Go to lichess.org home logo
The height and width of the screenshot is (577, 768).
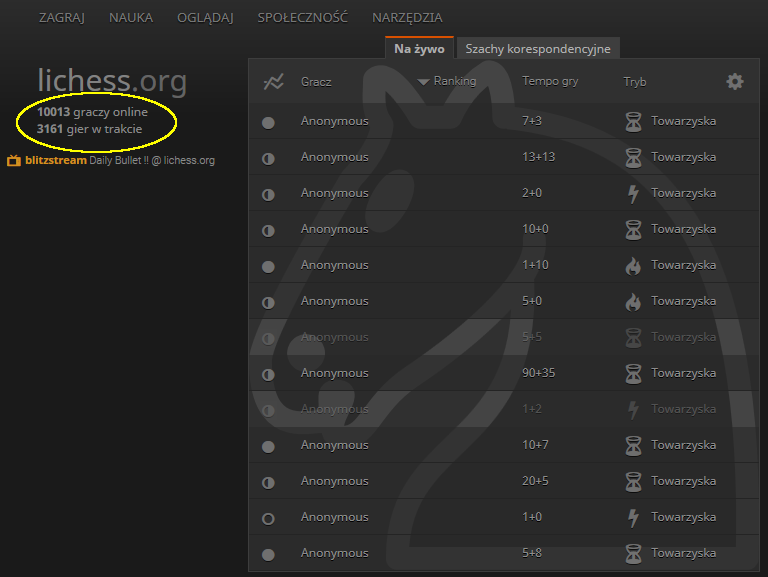tap(112, 80)
